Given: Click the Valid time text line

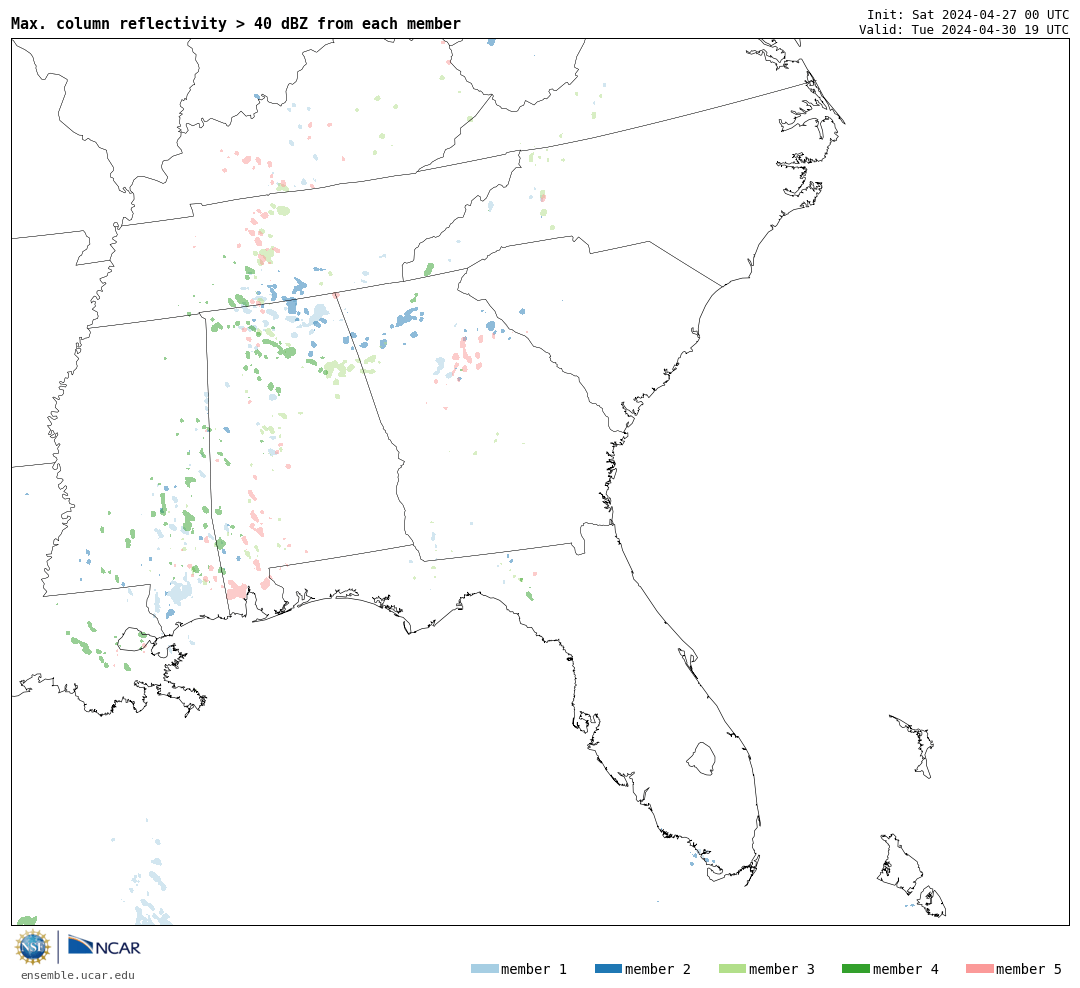Looking at the screenshot, I should click(964, 30).
